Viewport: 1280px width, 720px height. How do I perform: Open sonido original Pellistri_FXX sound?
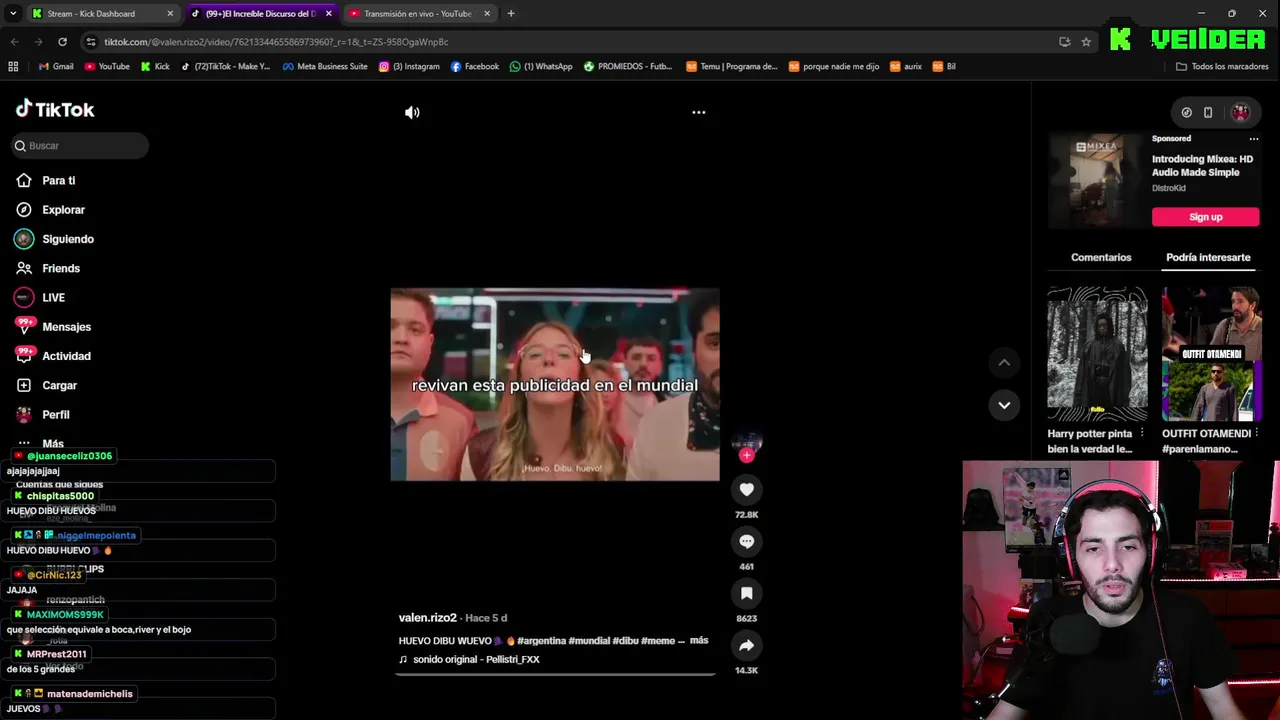[x=476, y=660]
